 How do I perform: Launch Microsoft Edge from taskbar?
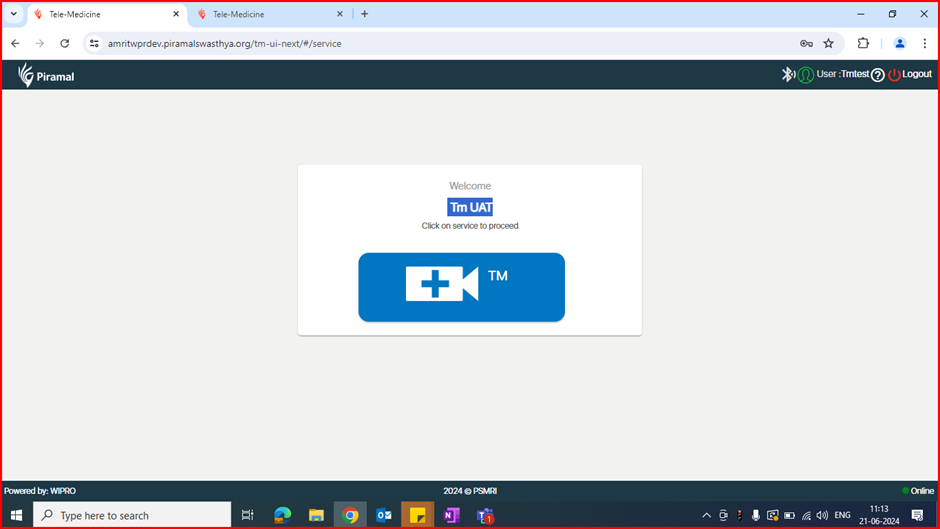point(282,515)
